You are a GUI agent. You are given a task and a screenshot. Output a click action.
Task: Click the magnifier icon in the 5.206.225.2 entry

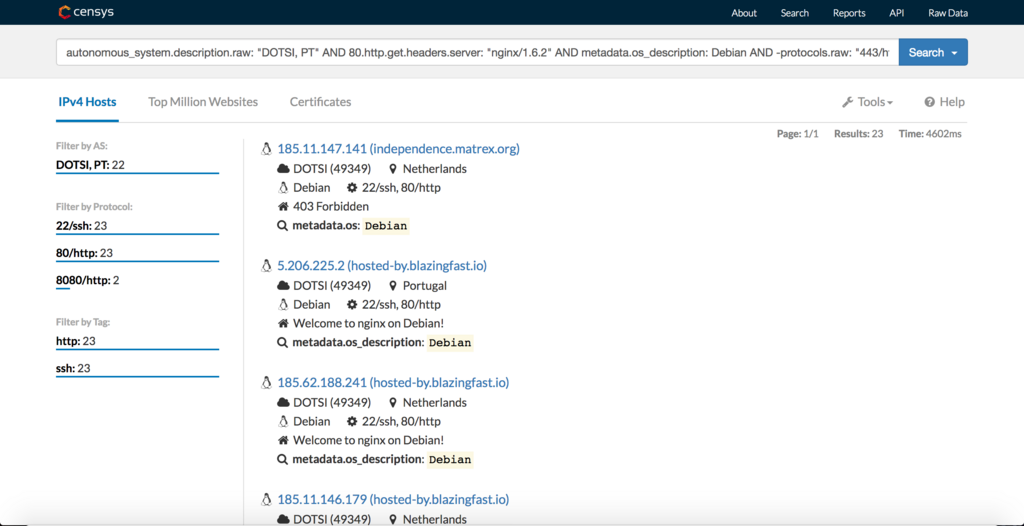pyautogui.click(x=283, y=343)
